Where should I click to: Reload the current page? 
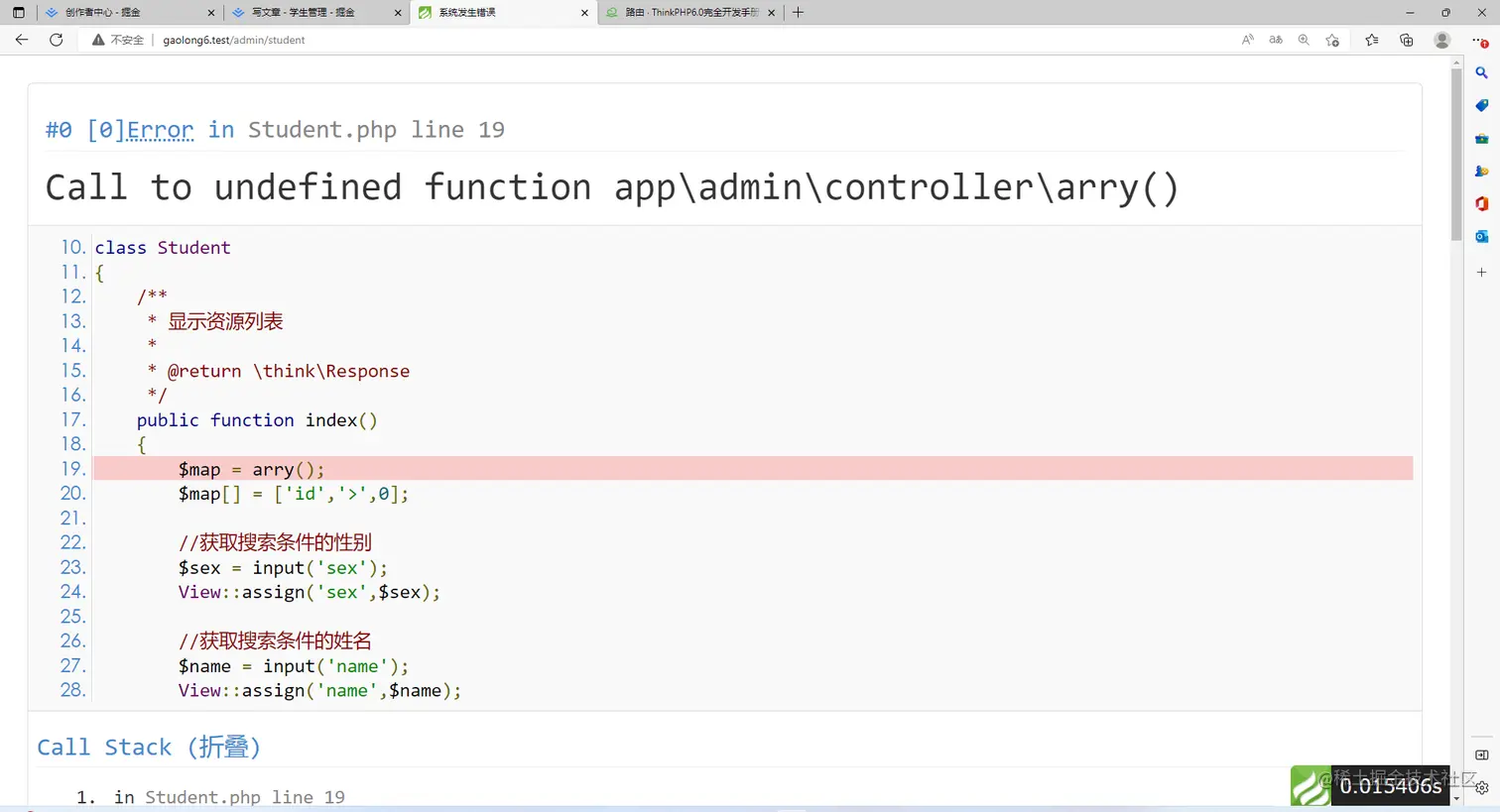(57, 40)
